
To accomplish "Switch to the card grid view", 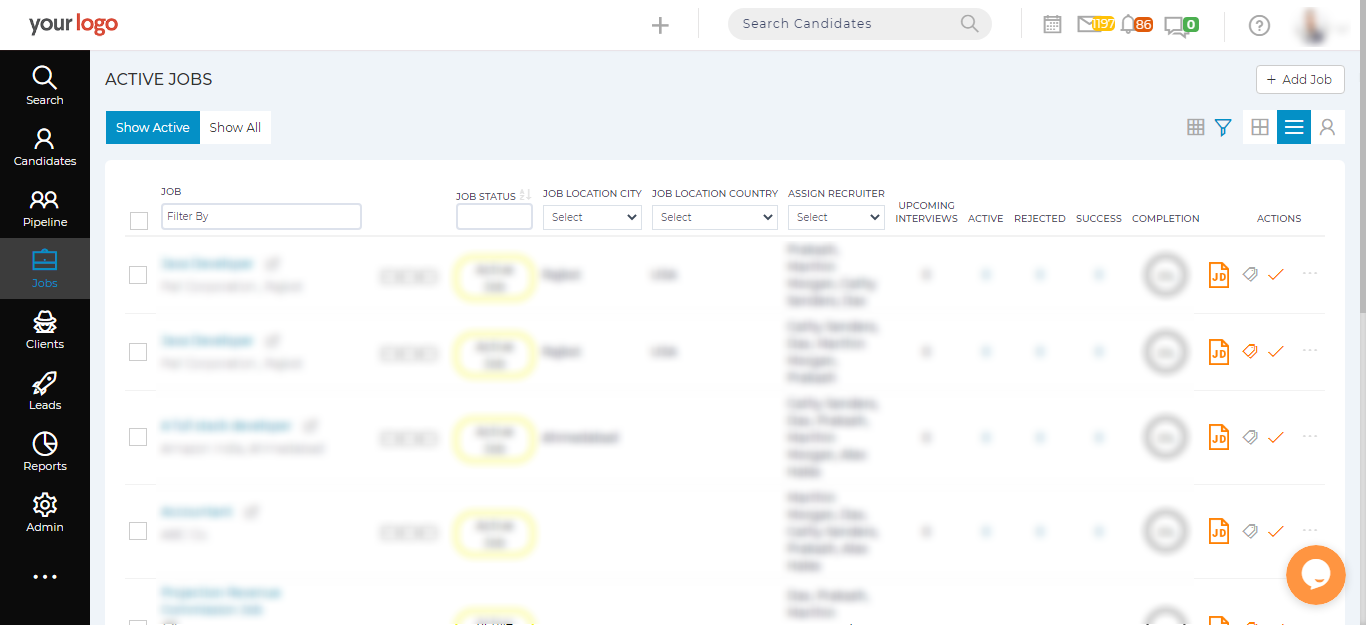I will 1260,127.
